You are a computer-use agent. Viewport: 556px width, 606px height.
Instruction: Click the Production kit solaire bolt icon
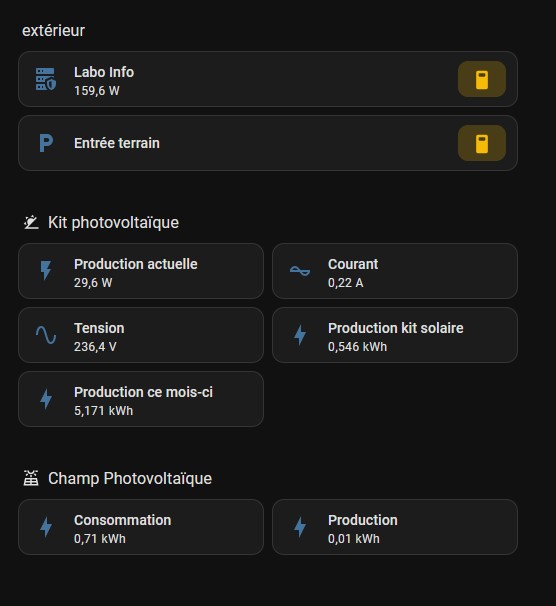[300, 335]
